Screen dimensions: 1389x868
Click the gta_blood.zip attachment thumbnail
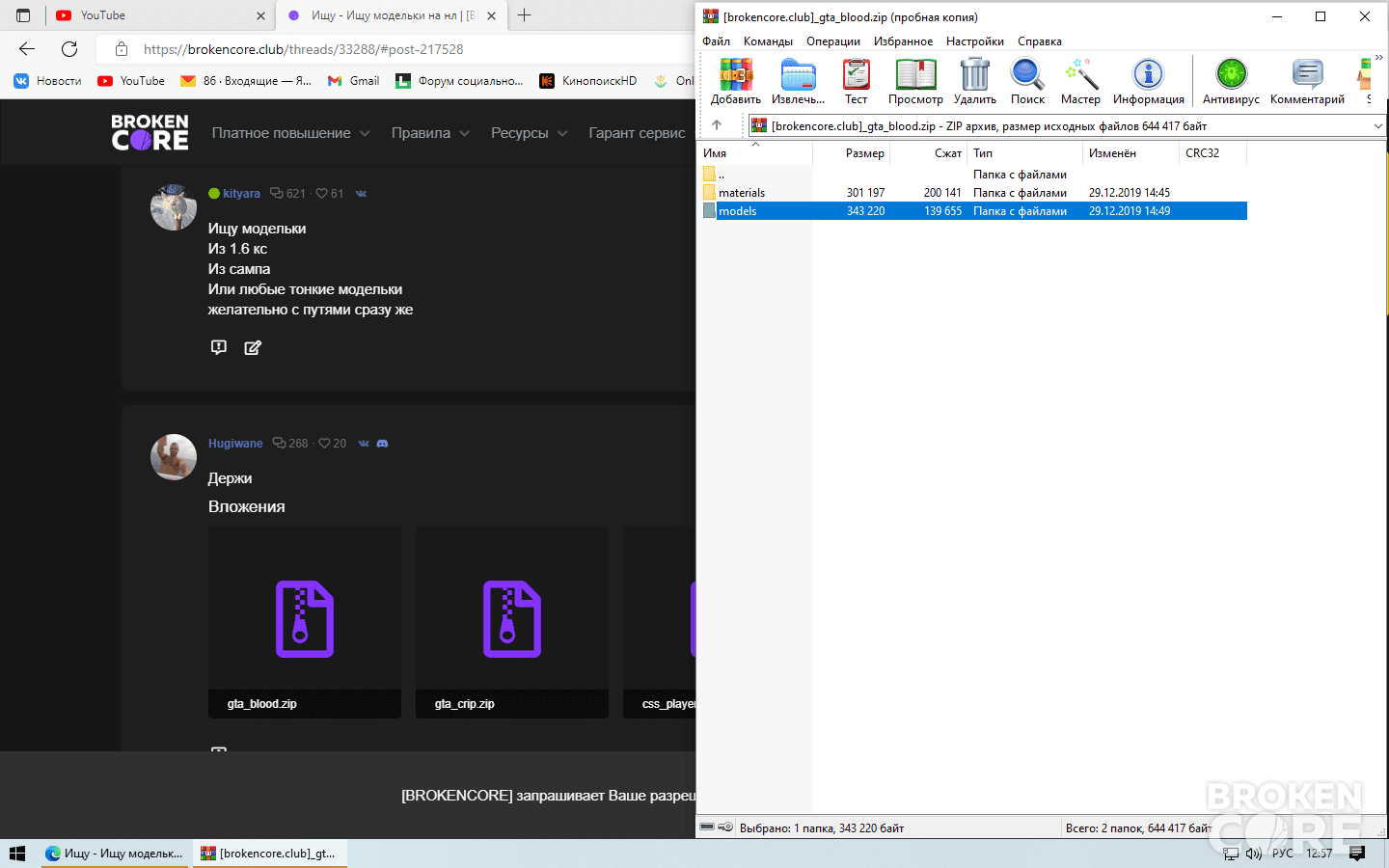tap(305, 621)
